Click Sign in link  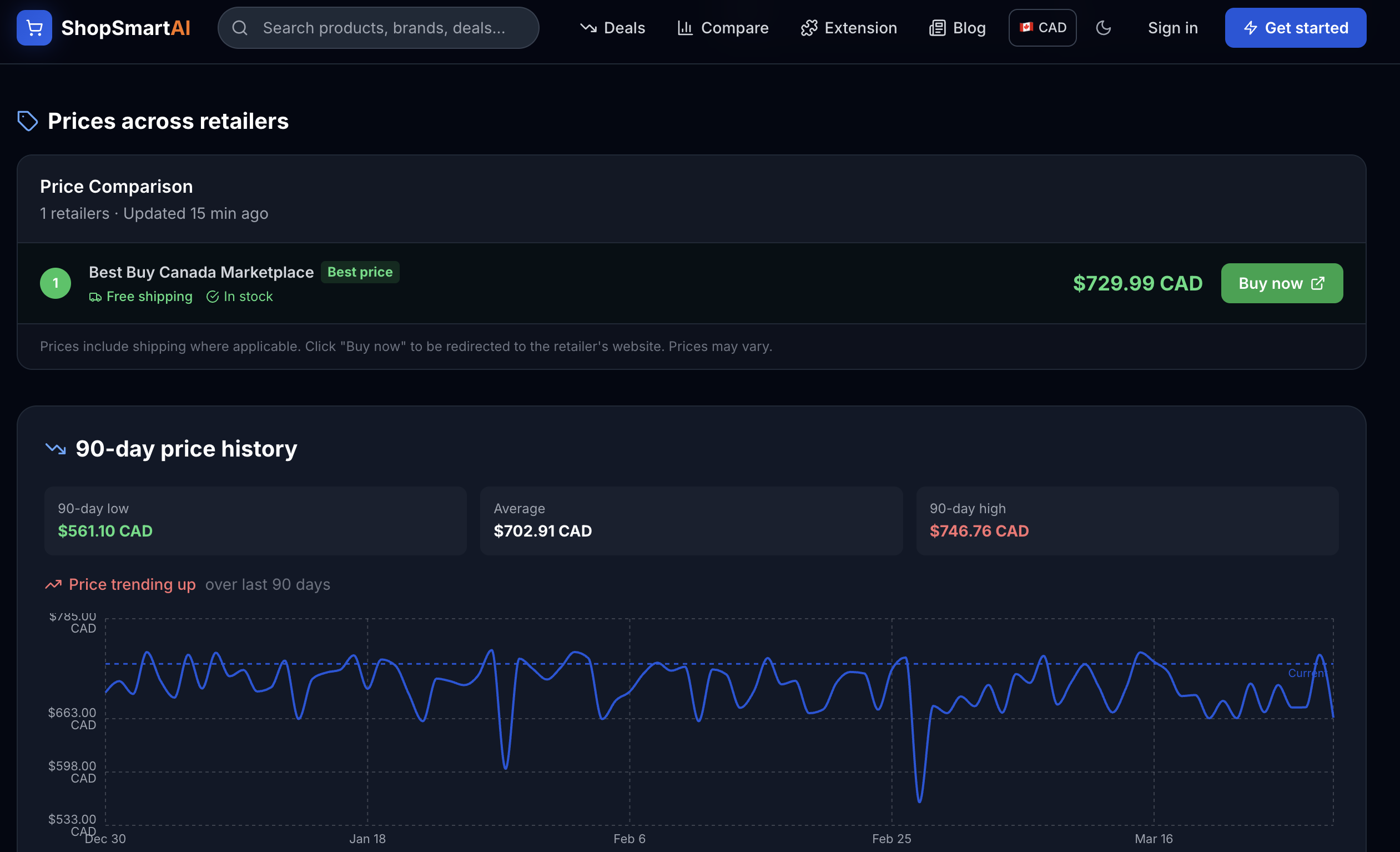1172,28
